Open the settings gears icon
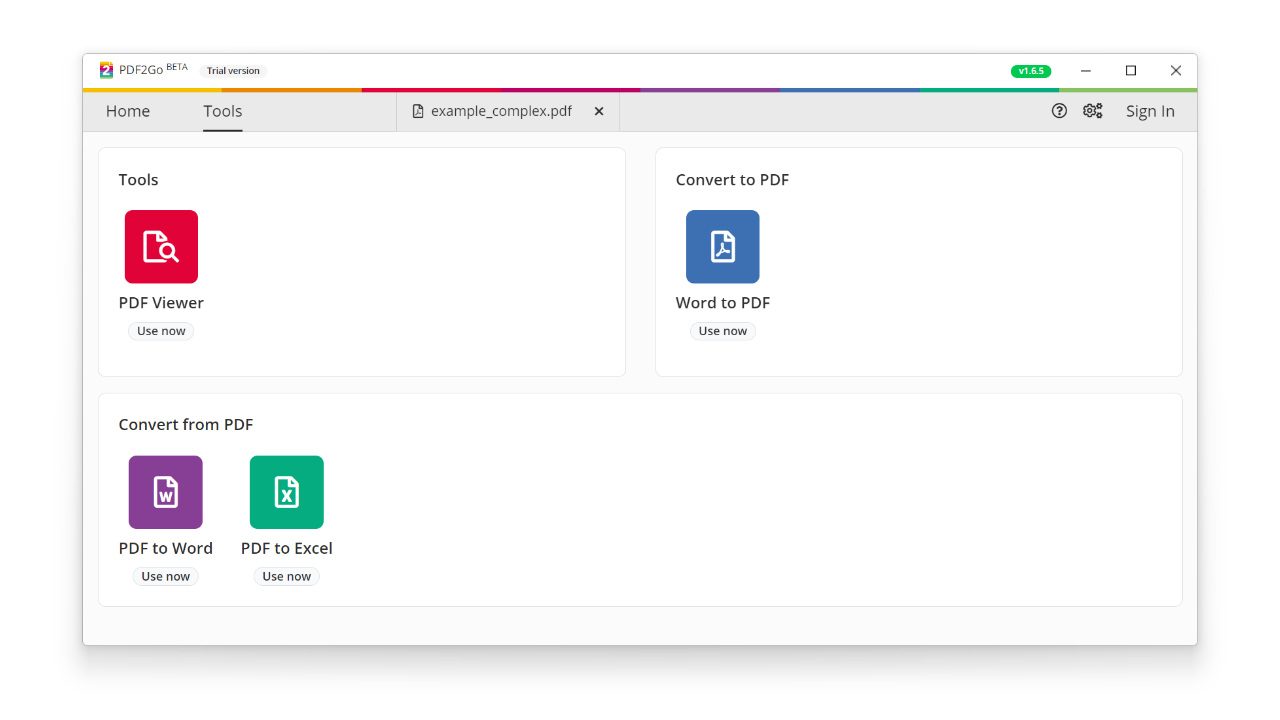The width and height of the screenshot is (1280, 720). pos(1093,111)
